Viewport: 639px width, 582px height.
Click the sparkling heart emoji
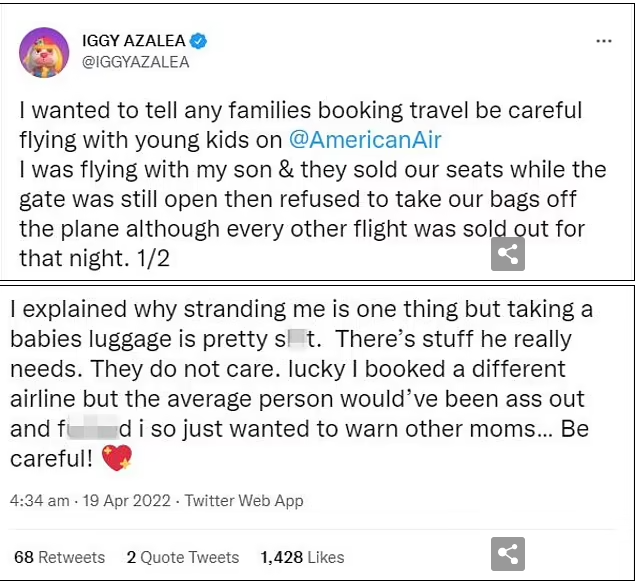coord(117,458)
